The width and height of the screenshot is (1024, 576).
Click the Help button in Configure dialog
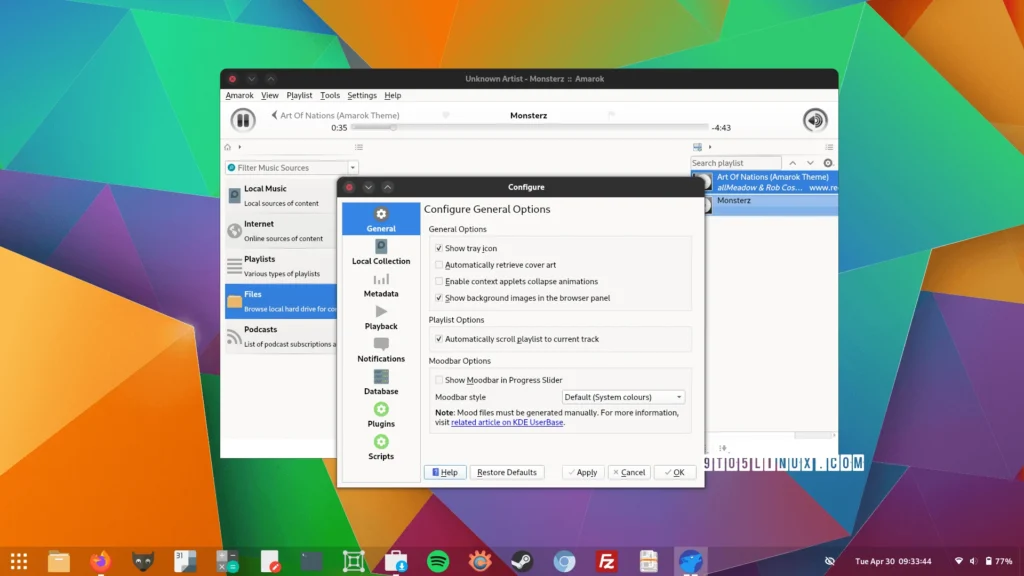[x=445, y=472]
